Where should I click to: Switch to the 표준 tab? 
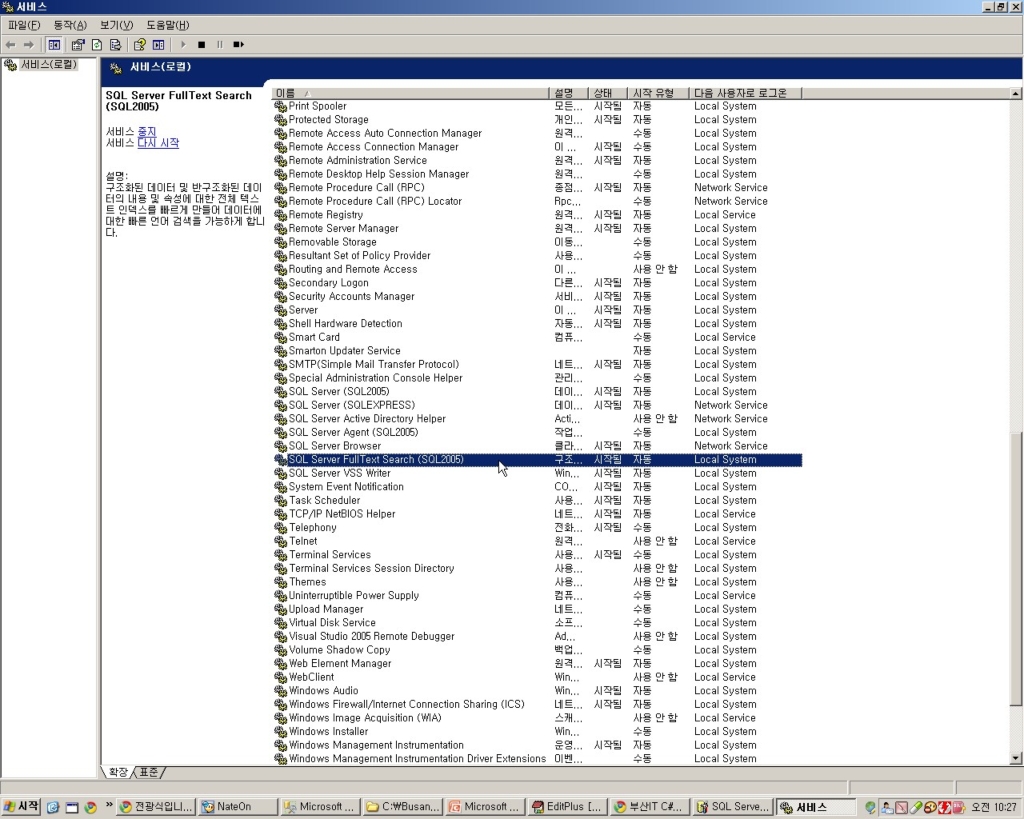tap(149, 773)
